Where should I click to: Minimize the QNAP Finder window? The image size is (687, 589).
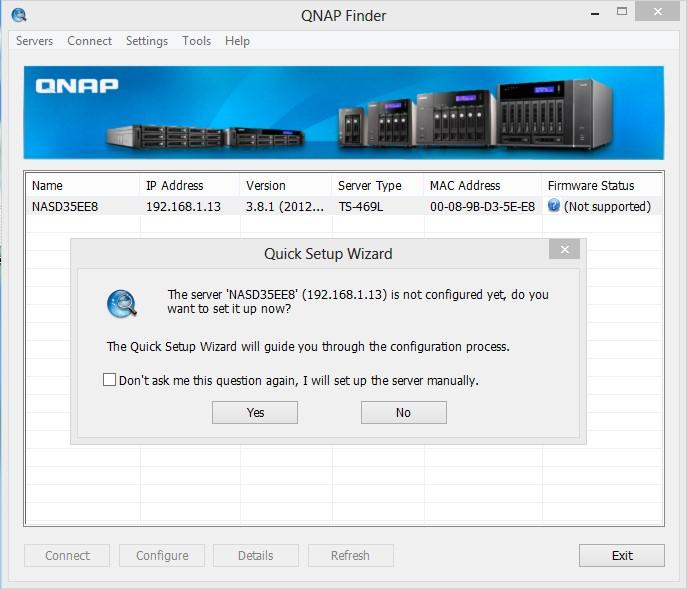(595, 14)
